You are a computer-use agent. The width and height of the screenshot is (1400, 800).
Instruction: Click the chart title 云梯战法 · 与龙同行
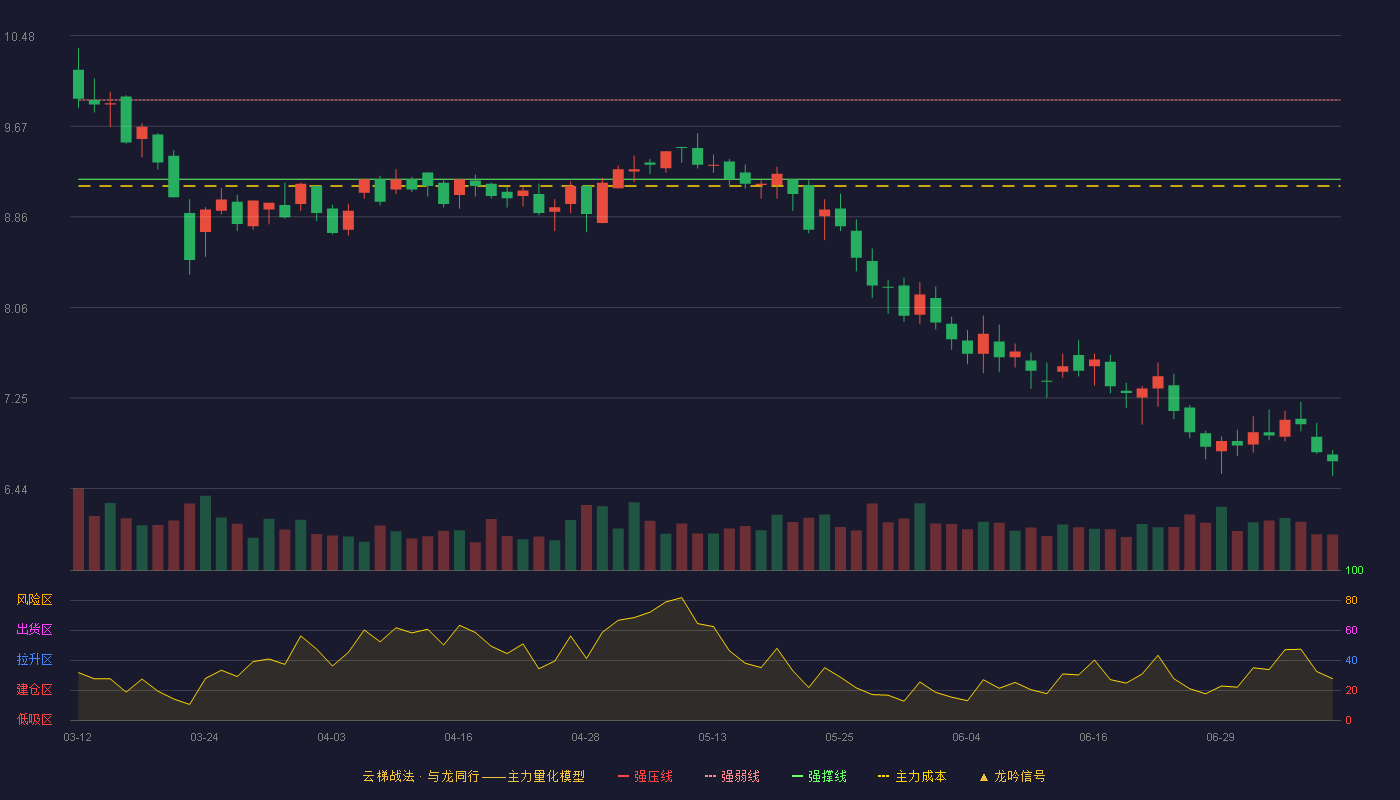[x=421, y=776]
